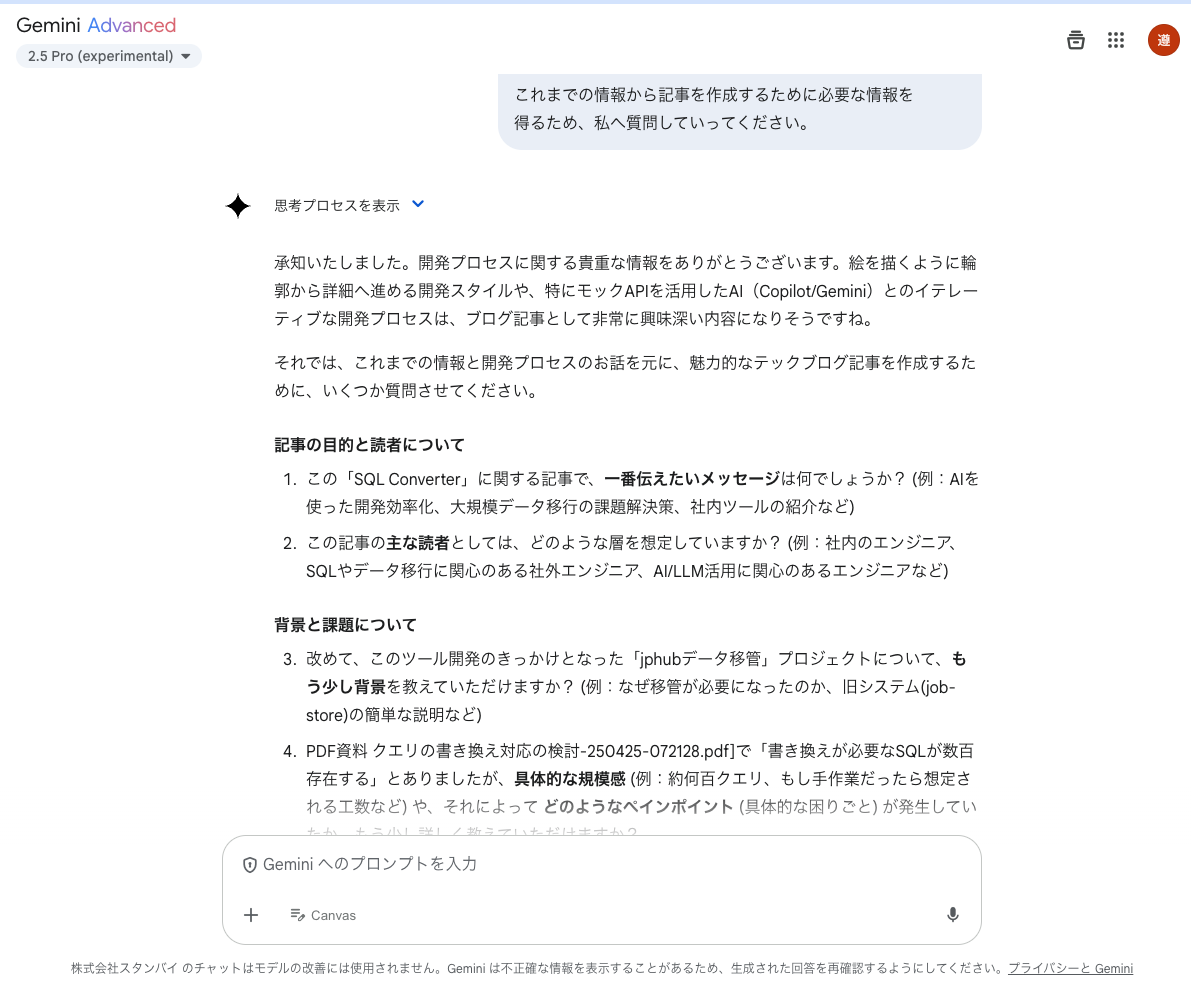
Task: Click bold text 具体的な規模感
Action: point(570,778)
